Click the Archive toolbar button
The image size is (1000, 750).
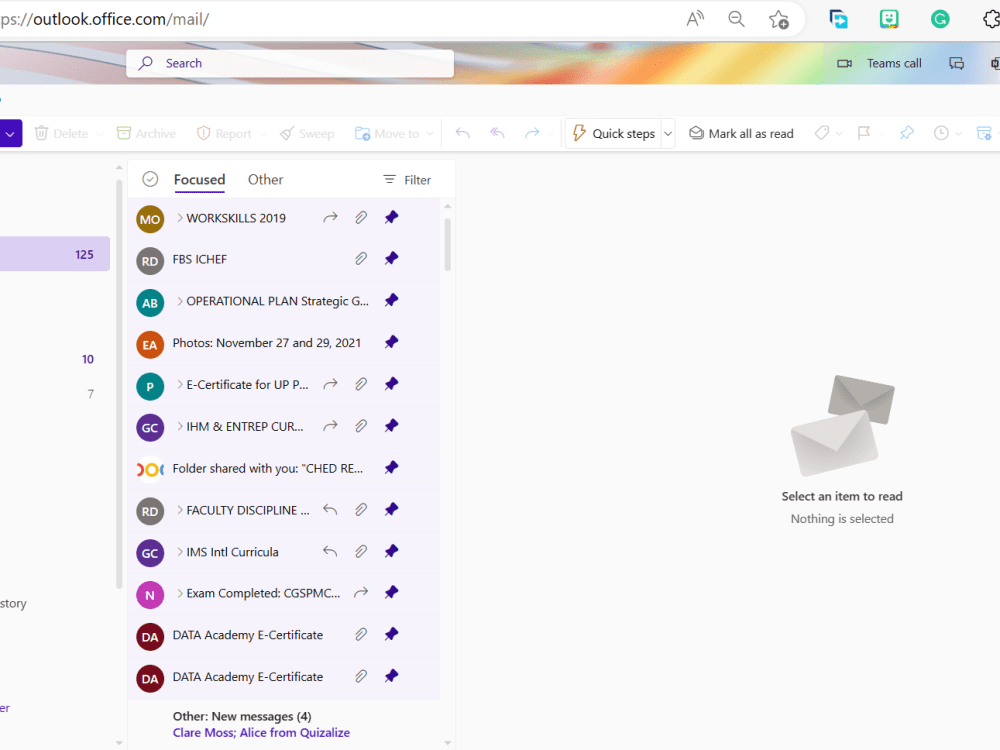146,133
